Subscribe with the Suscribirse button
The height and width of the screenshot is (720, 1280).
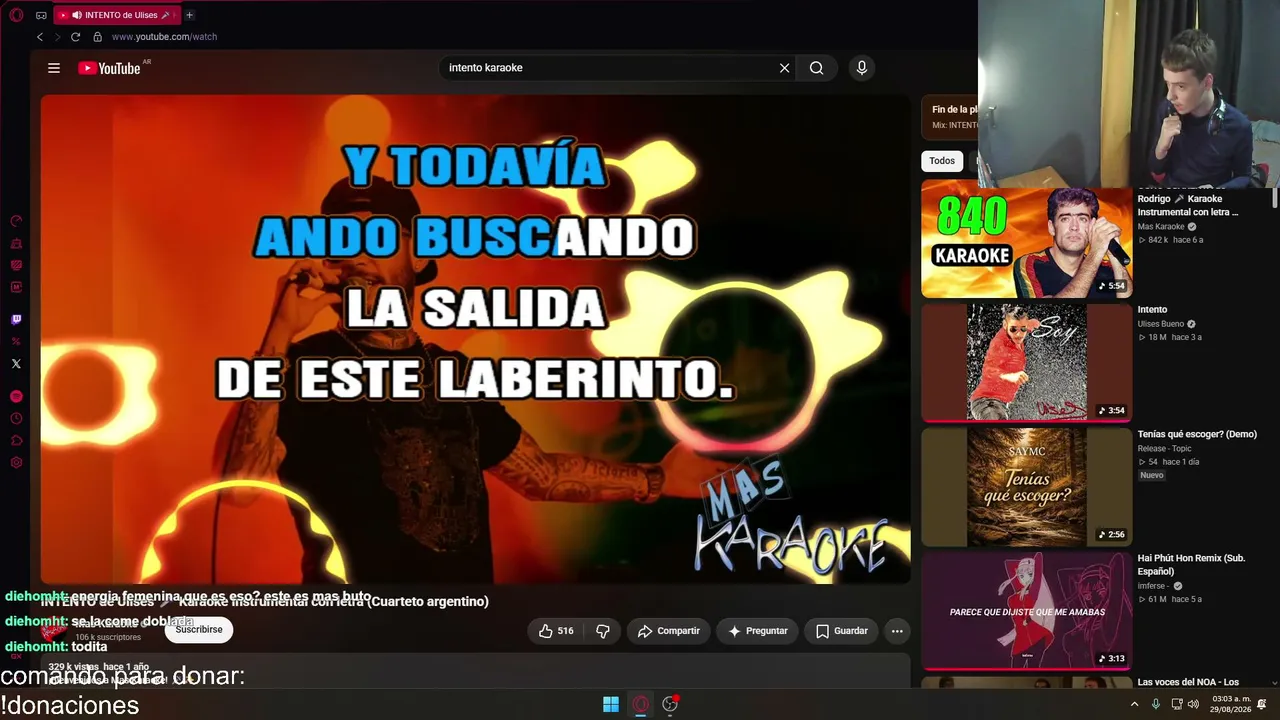pyautogui.click(x=199, y=629)
